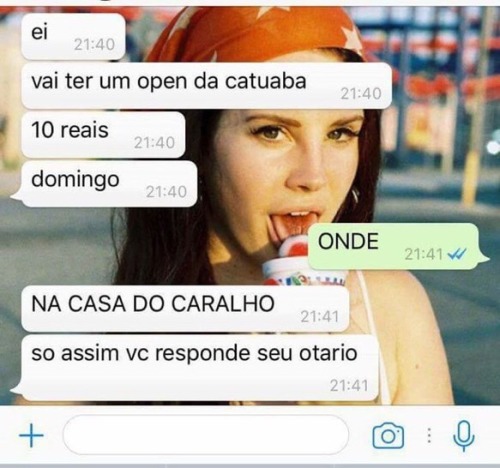Select the "so assim vc responde seu otario" message
Image resolution: width=500 pixels, height=468 pixels.
[195, 368]
